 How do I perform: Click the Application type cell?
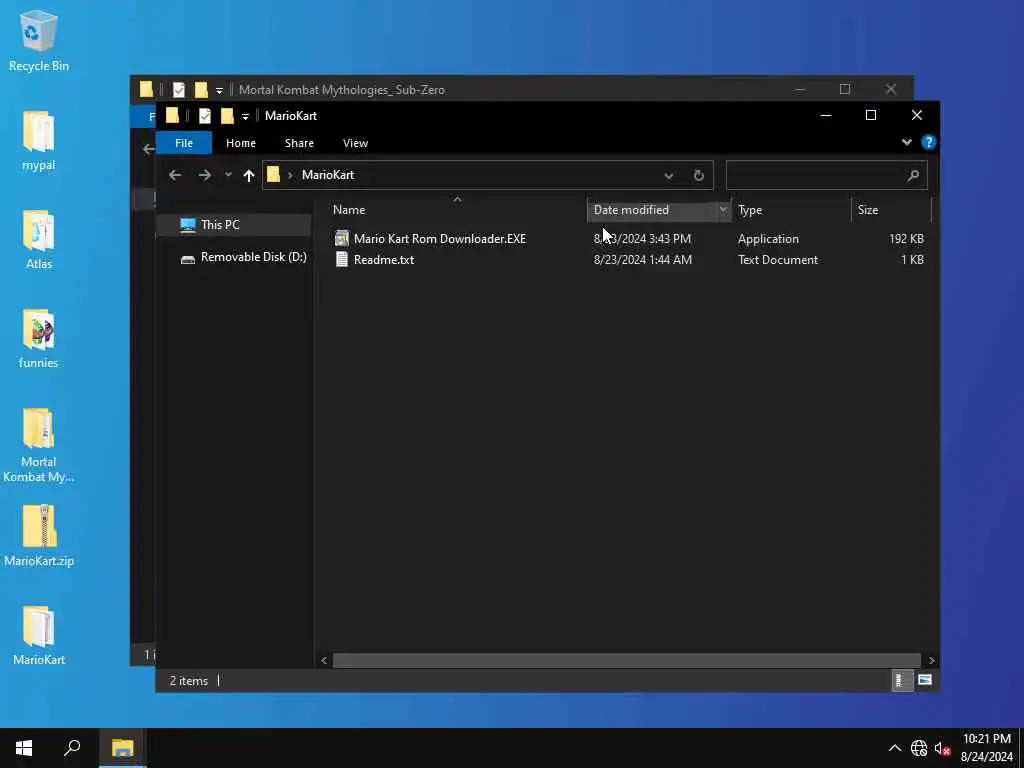768,238
